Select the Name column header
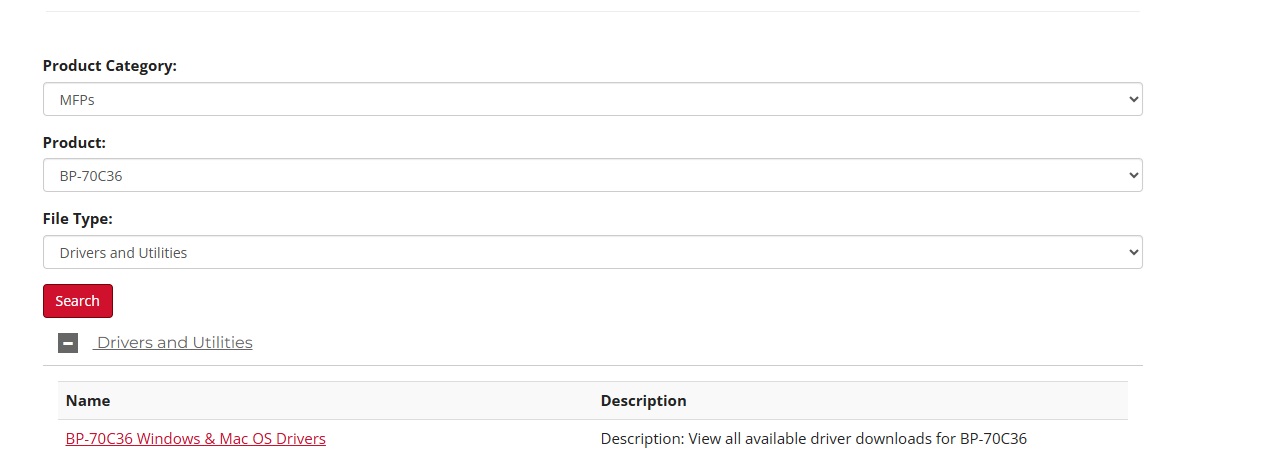This screenshot has height=467, width=1266. click(x=88, y=400)
